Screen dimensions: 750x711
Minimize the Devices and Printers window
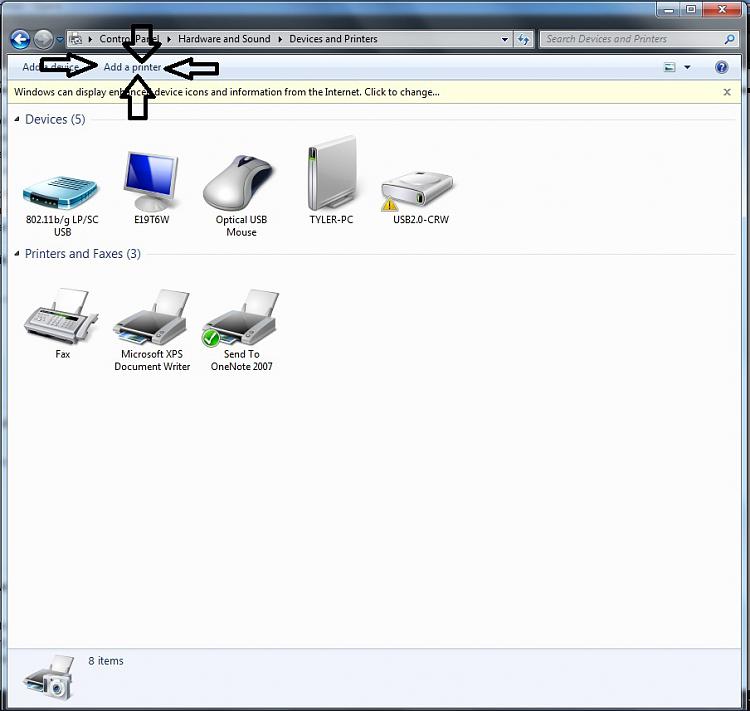coord(669,9)
